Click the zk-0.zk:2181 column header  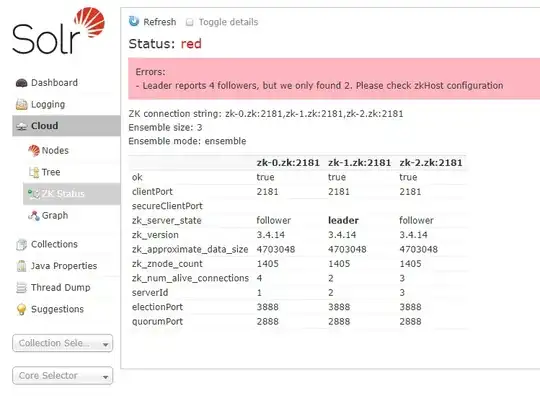point(288,163)
